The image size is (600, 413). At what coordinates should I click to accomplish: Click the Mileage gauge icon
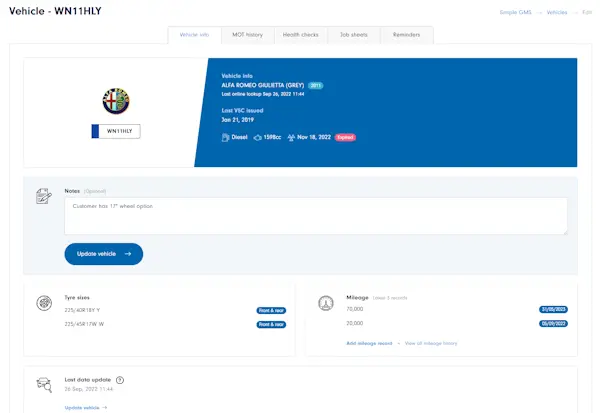pos(325,303)
